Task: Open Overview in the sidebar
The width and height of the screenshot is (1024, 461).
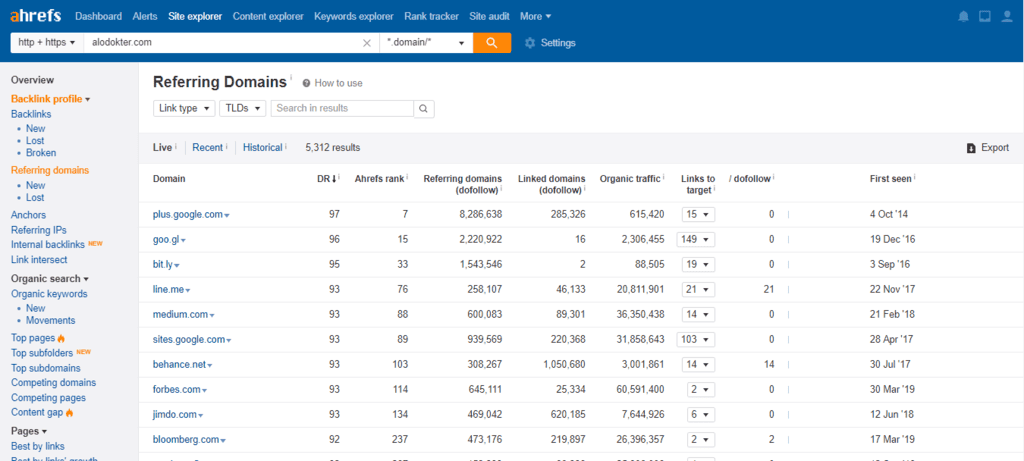Action: (33, 80)
